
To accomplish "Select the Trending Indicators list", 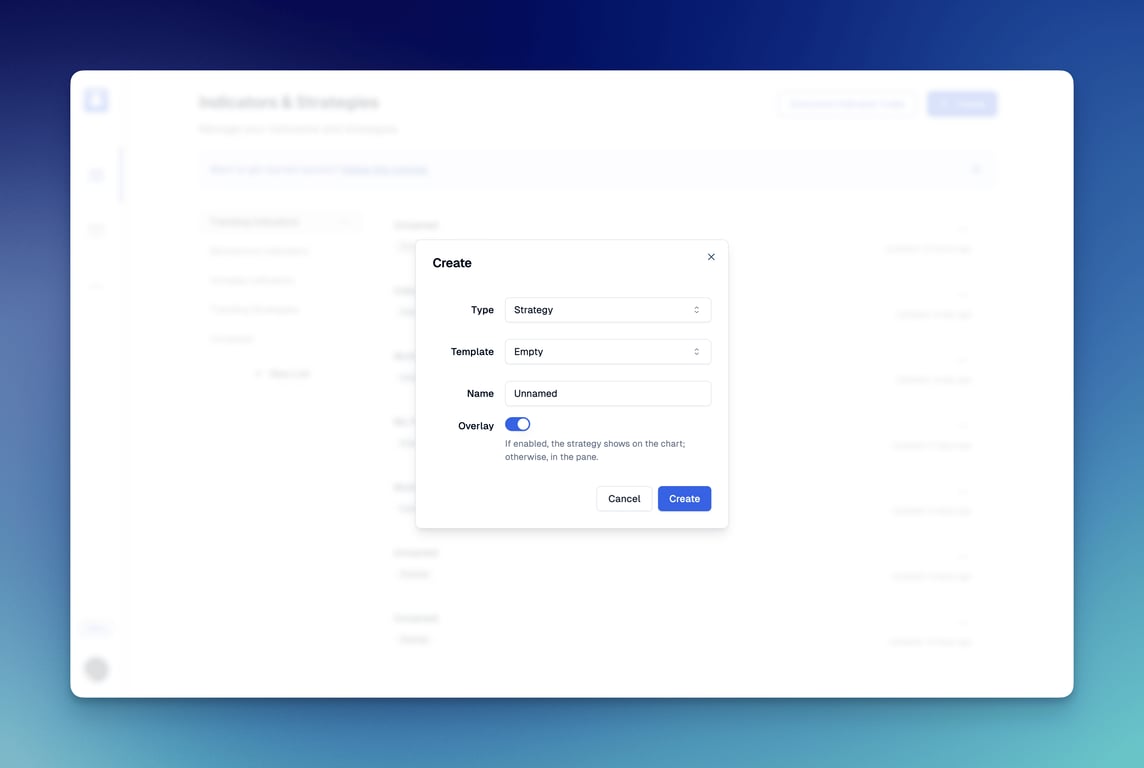I will coord(255,222).
